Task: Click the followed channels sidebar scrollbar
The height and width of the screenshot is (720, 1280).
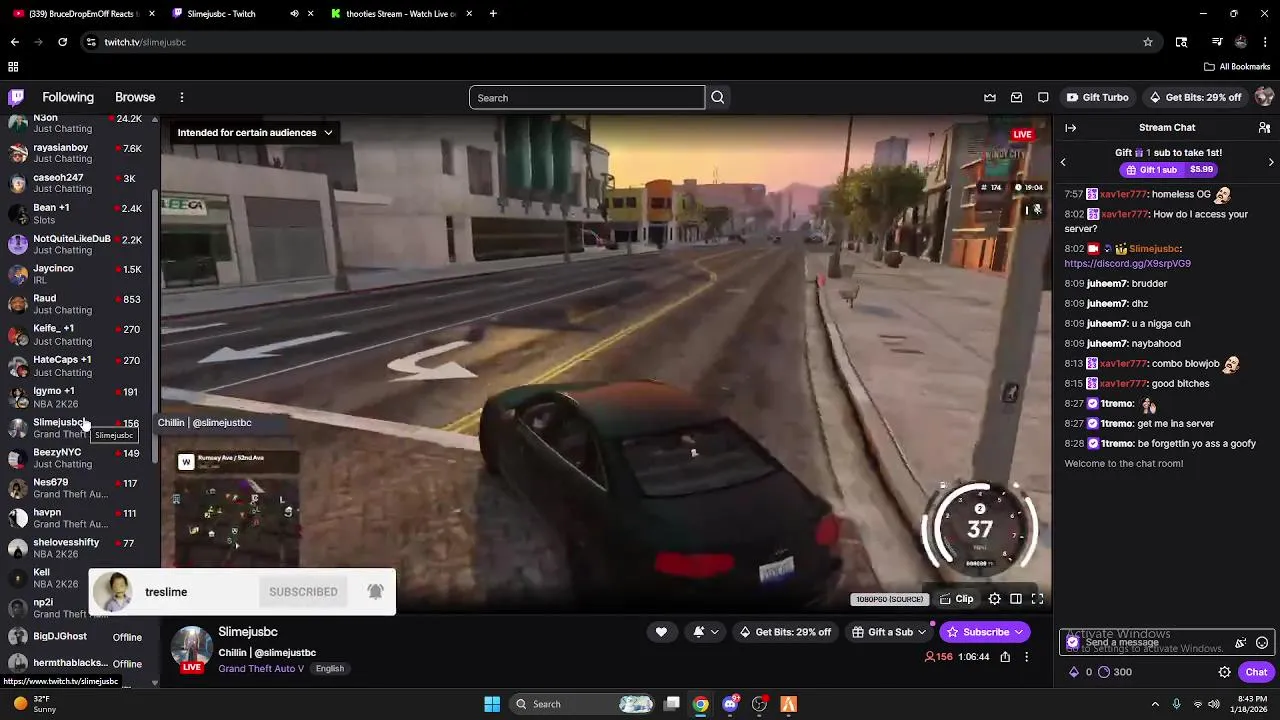Action: [155, 326]
